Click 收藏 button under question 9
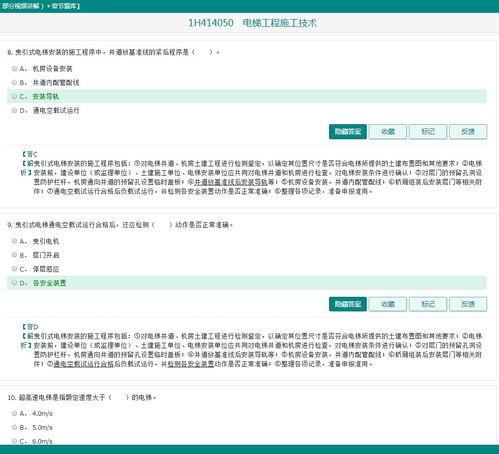The height and width of the screenshot is (454, 499). [388, 304]
